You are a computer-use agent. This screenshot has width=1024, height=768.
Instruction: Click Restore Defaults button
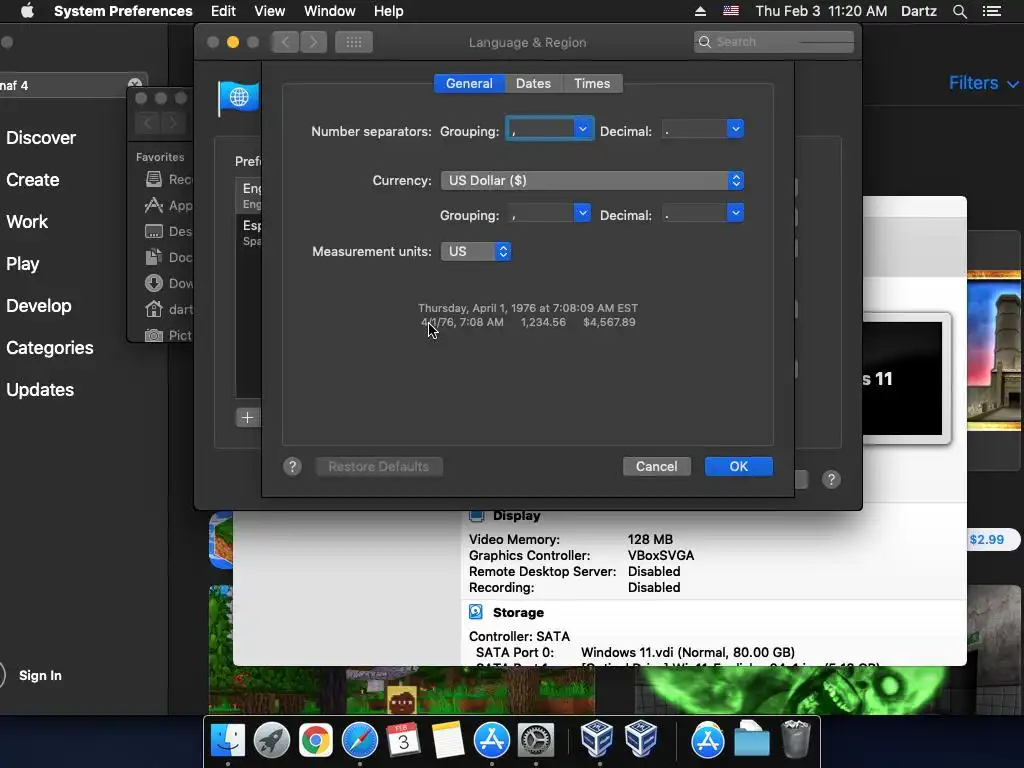[x=379, y=466]
